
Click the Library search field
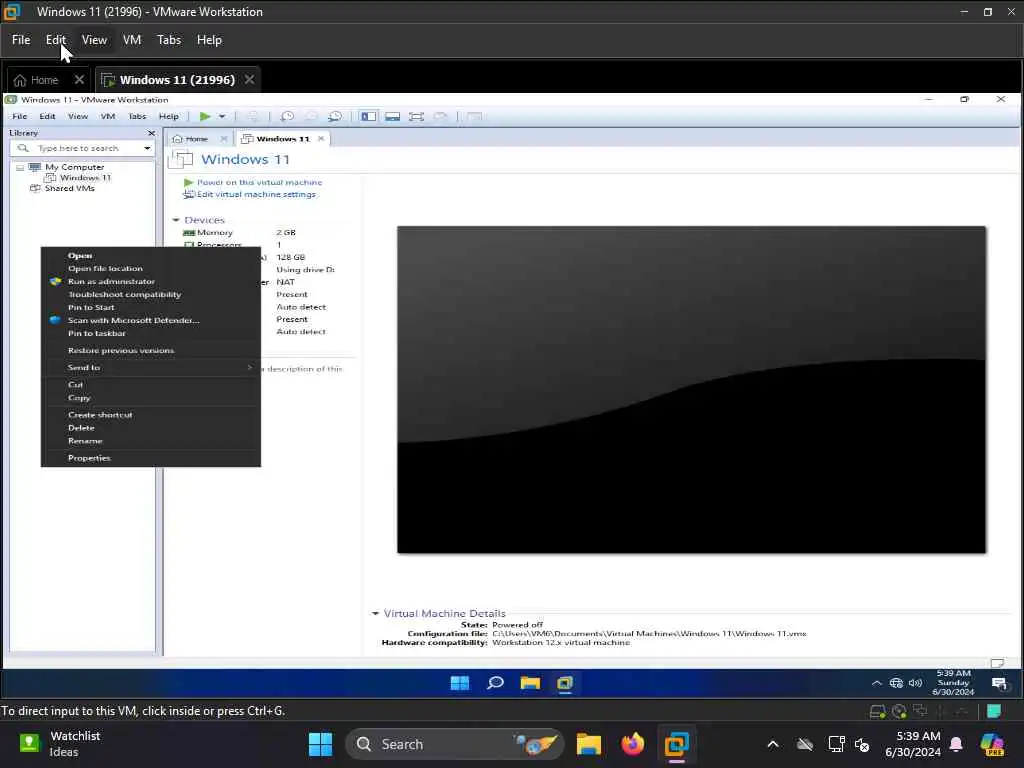coord(82,148)
